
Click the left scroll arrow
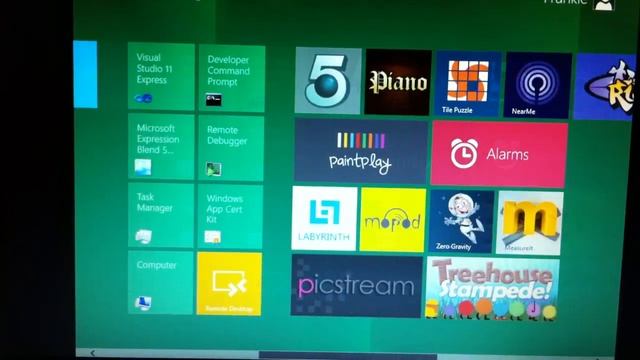[x=93, y=353]
